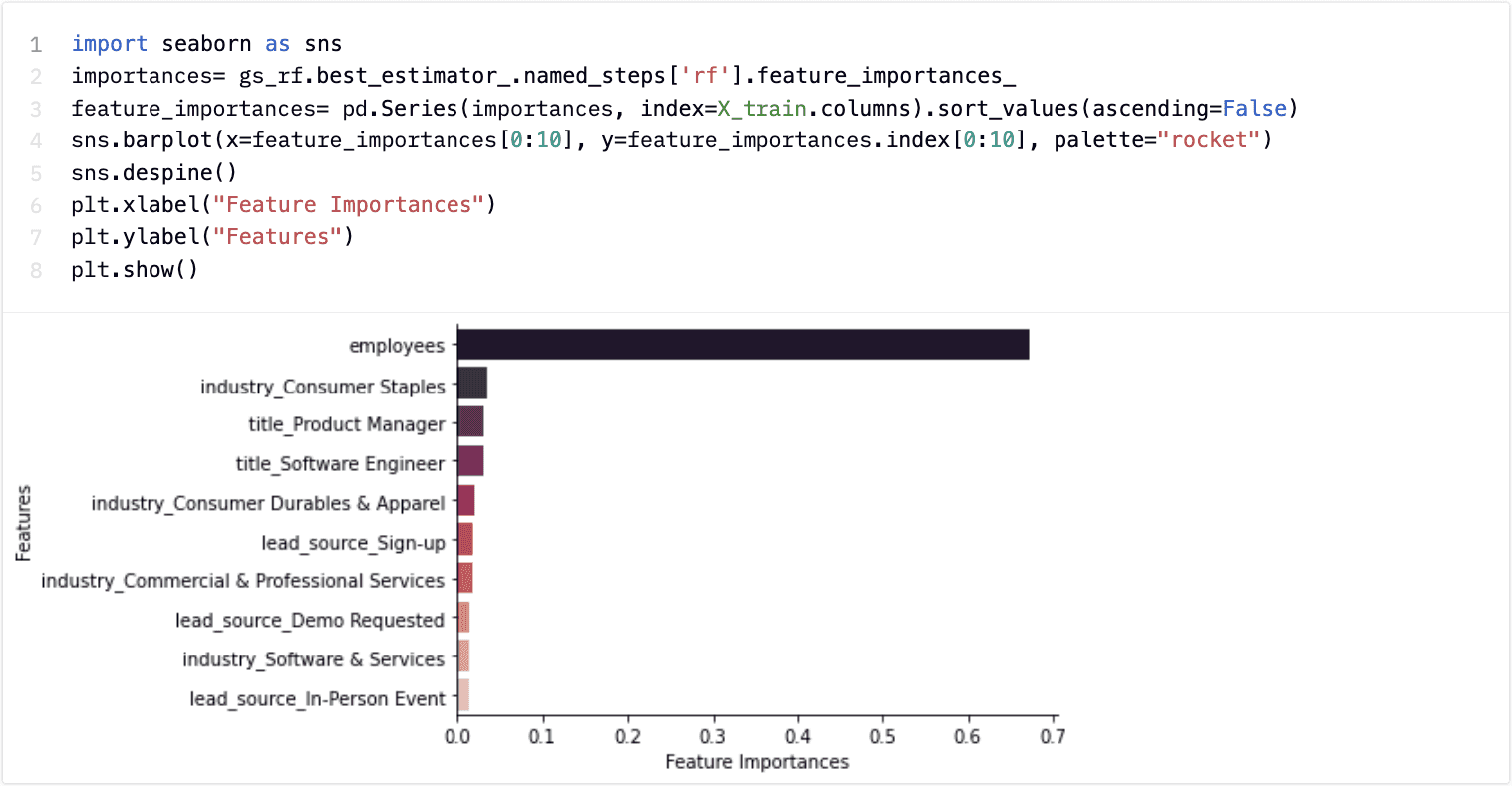Click the "rocket" palette string in the code
1512x786 pixels.
click(x=1208, y=140)
